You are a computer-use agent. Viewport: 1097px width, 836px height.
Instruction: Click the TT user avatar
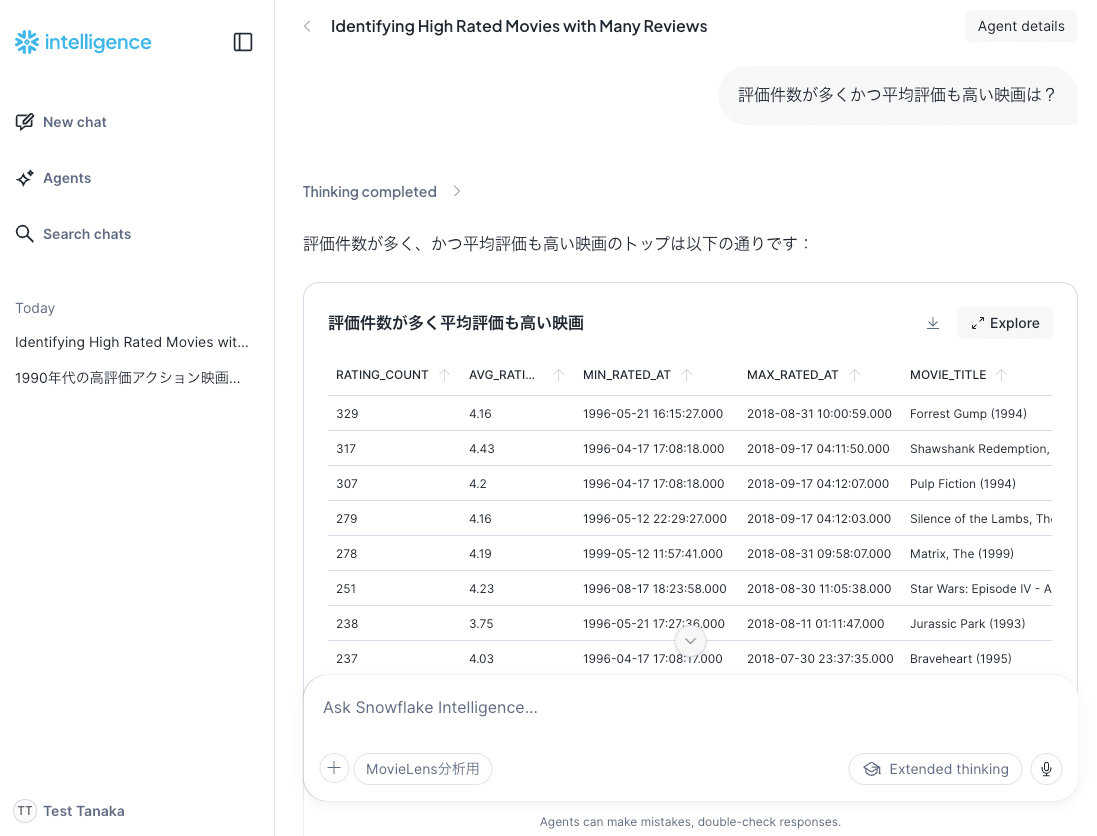coord(25,811)
